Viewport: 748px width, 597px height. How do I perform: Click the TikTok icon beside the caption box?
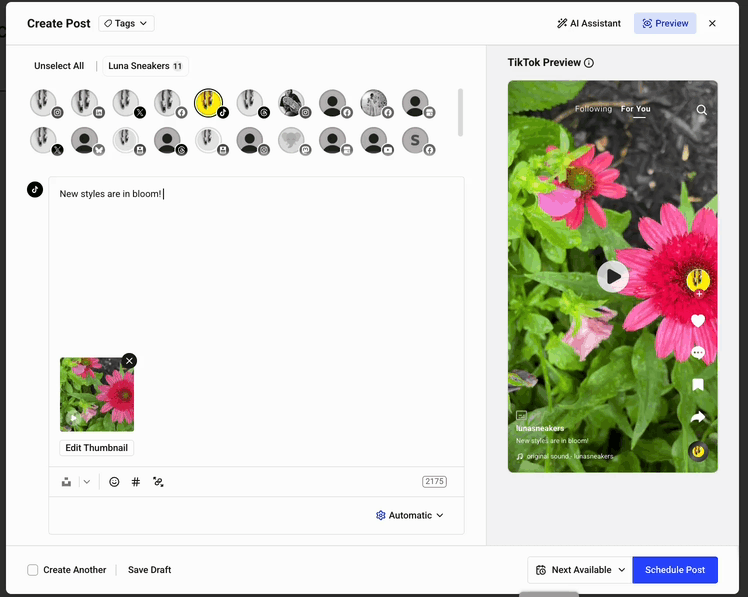(35, 189)
